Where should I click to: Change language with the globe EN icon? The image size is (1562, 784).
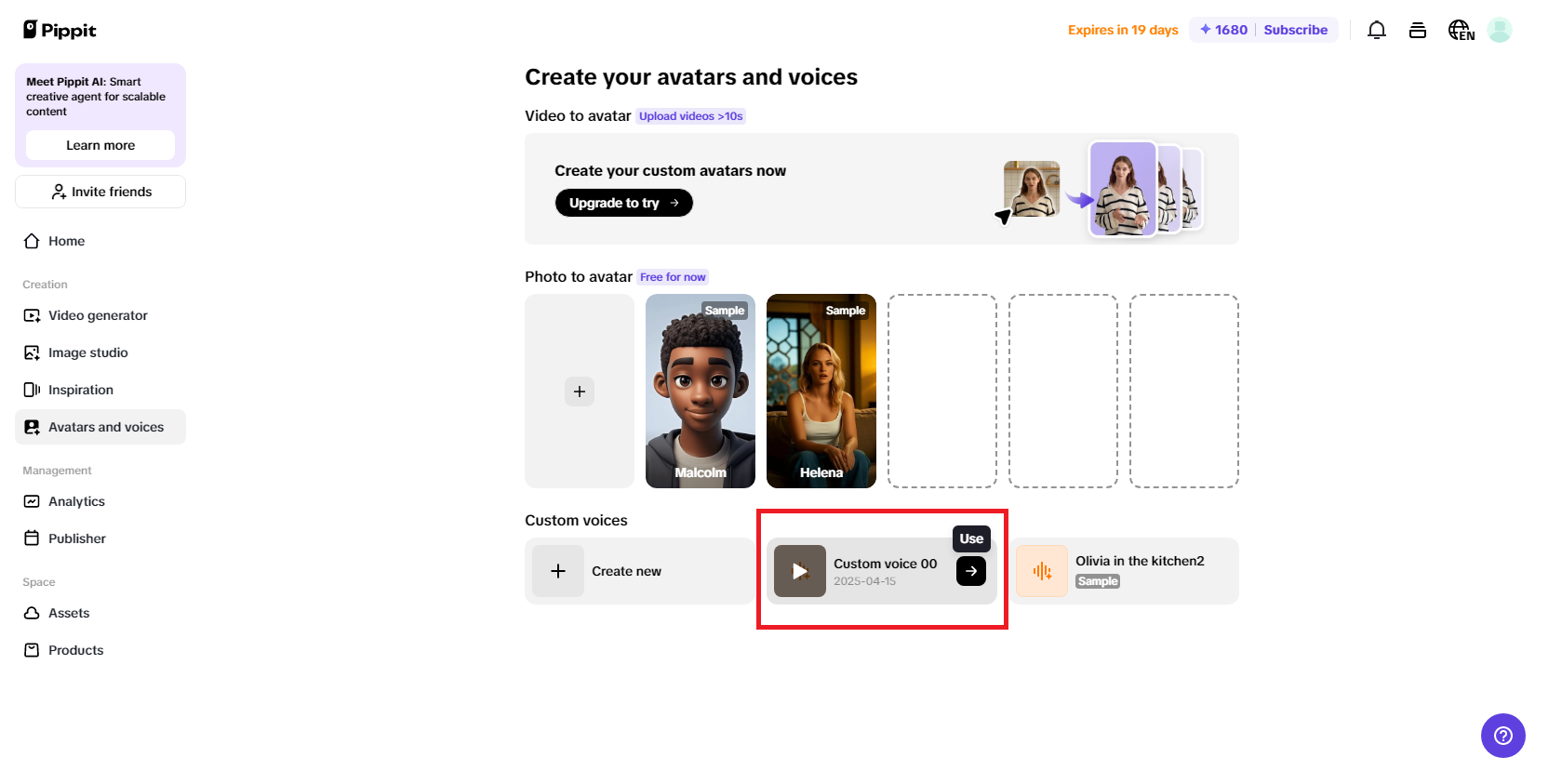click(1461, 30)
